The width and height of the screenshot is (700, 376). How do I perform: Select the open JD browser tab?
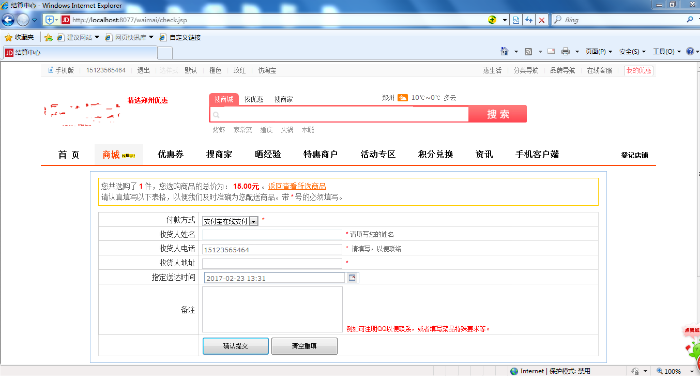pos(80,53)
